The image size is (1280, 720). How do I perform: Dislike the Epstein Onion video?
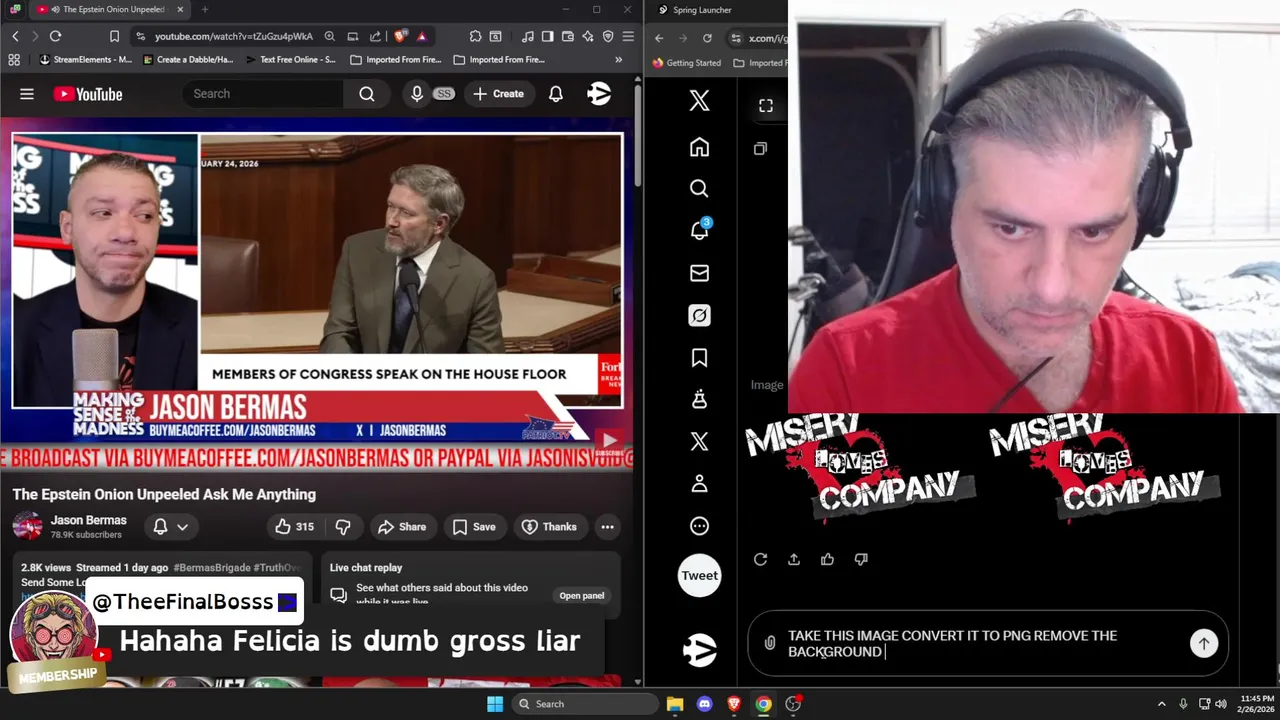click(343, 527)
